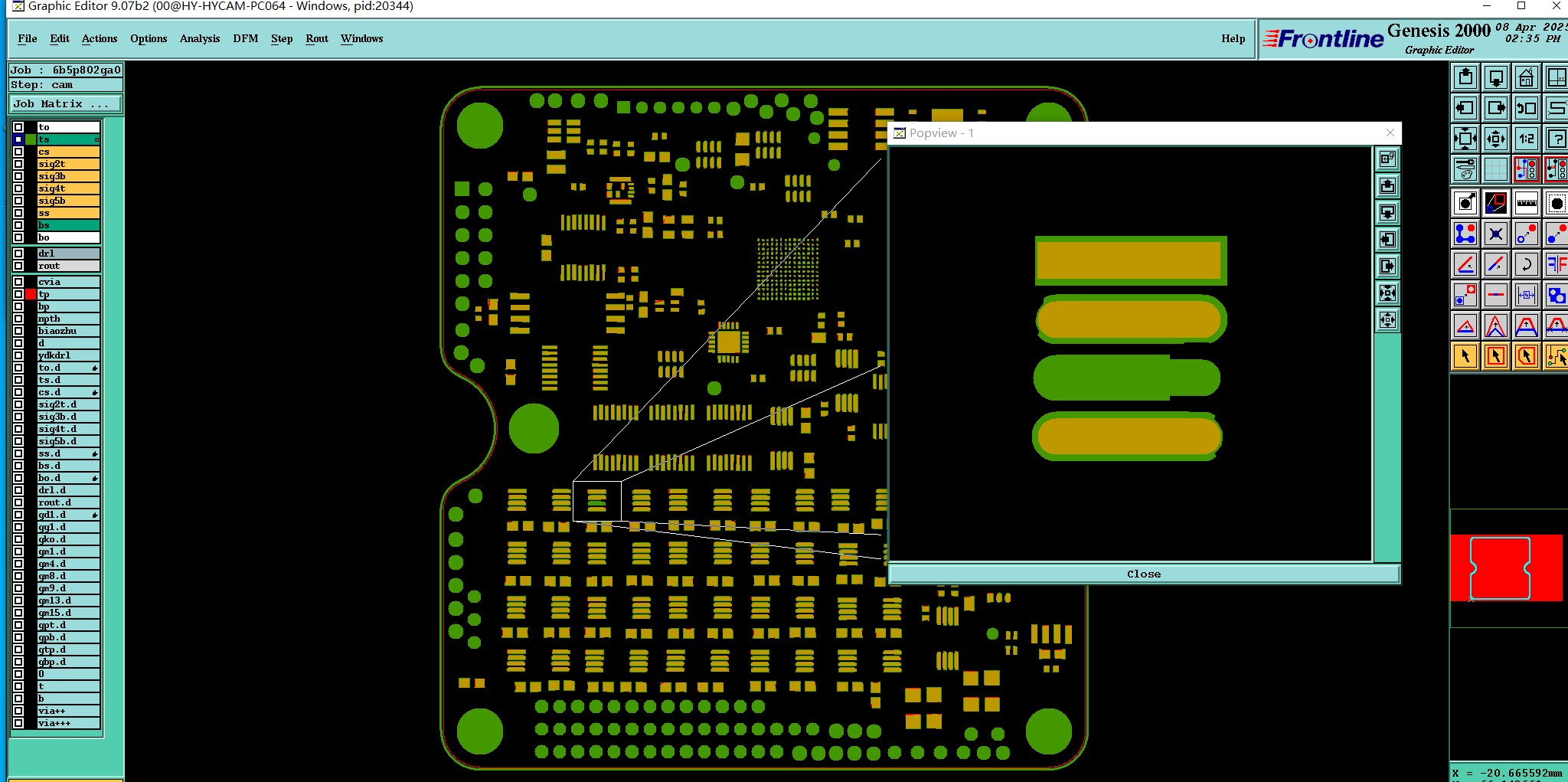
Task: Open the Analysis menu
Action: 200,38
